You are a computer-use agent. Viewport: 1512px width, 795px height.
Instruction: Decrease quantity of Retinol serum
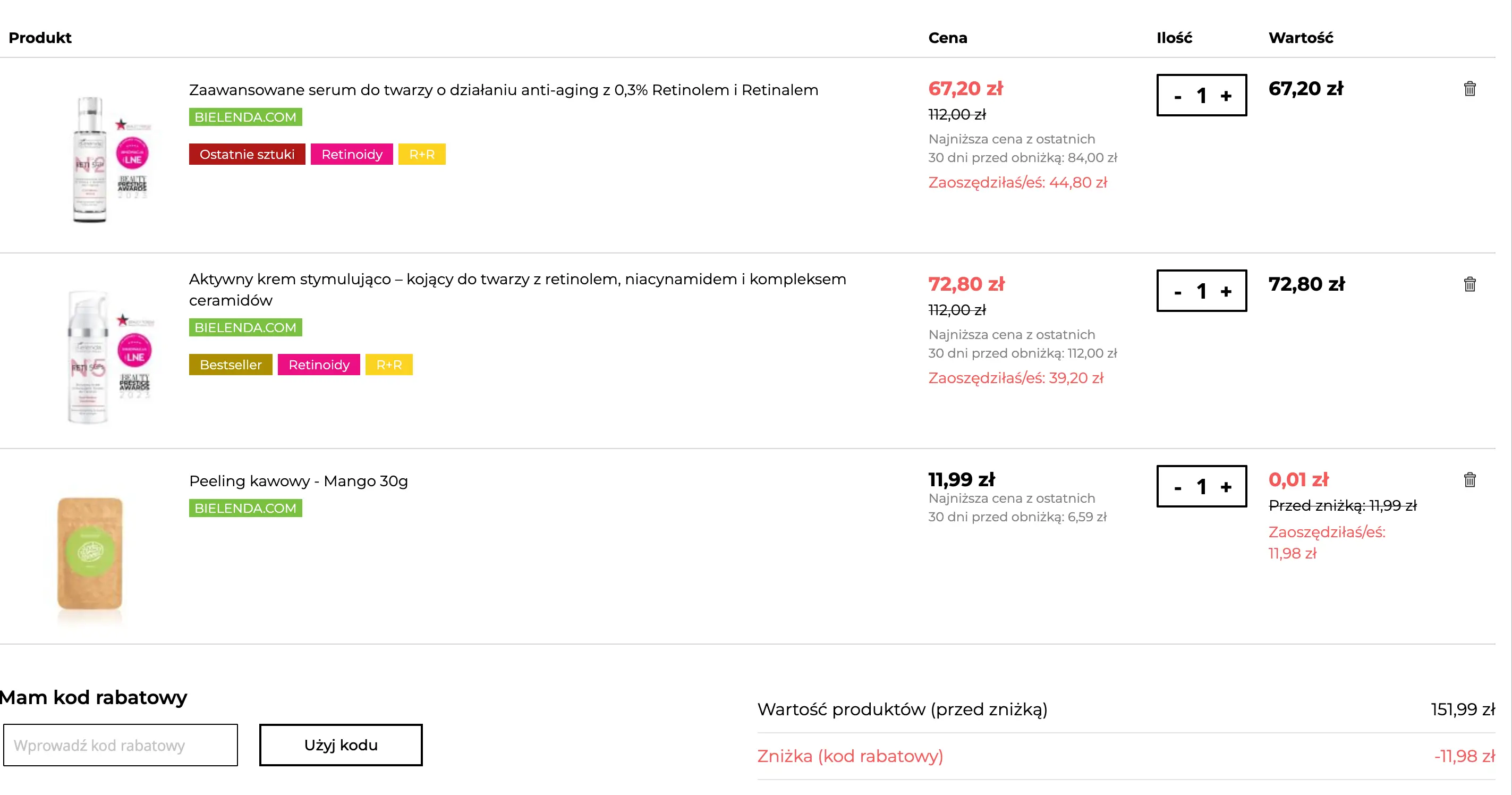[1177, 96]
